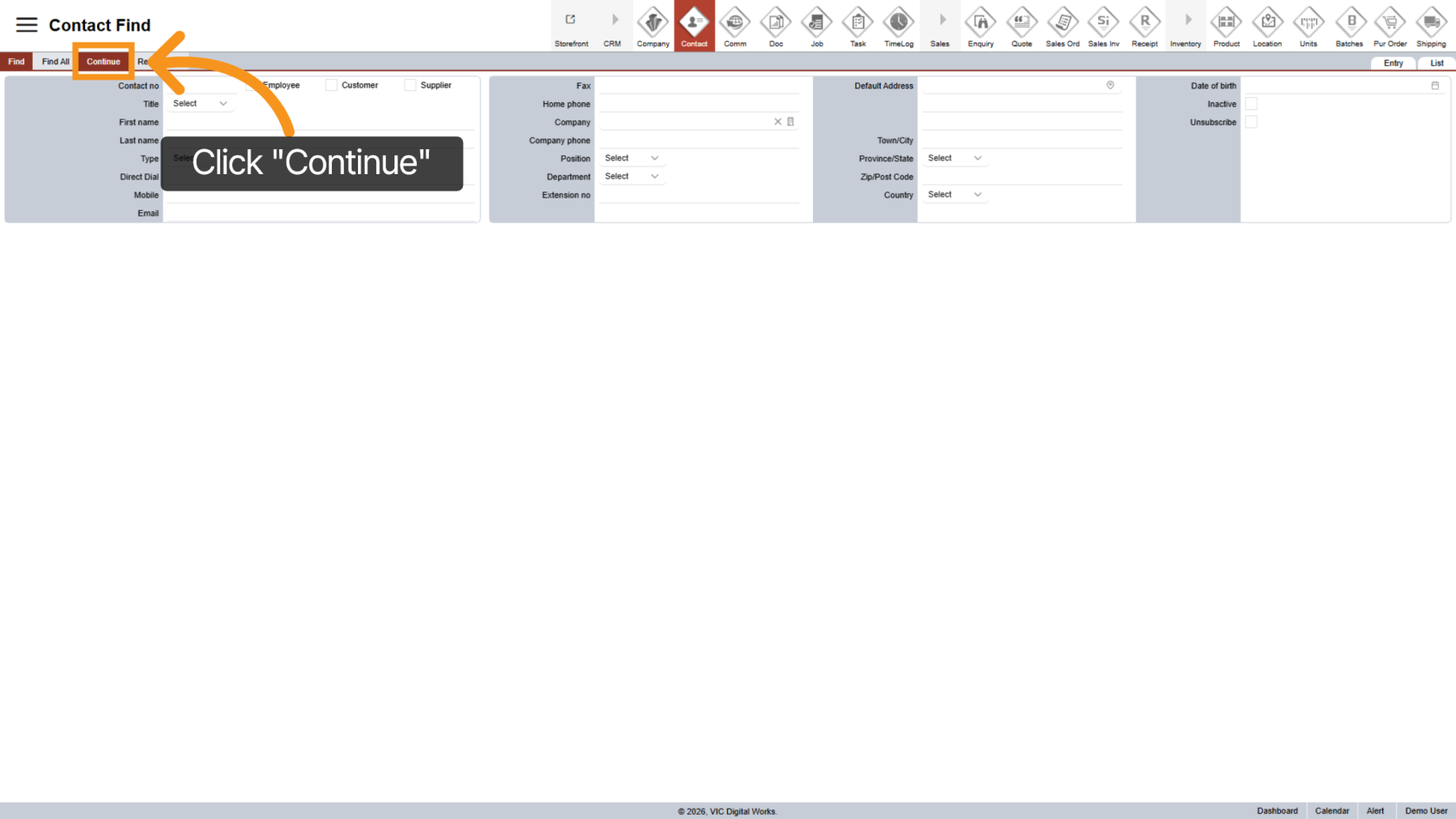Select the Contact module icon

pyautogui.click(x=693, y=26)
